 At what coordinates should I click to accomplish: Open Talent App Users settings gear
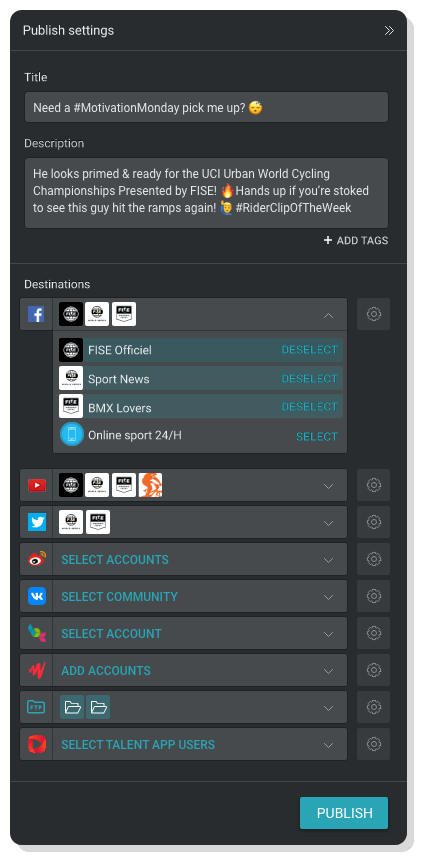click(x=373, y=744)
